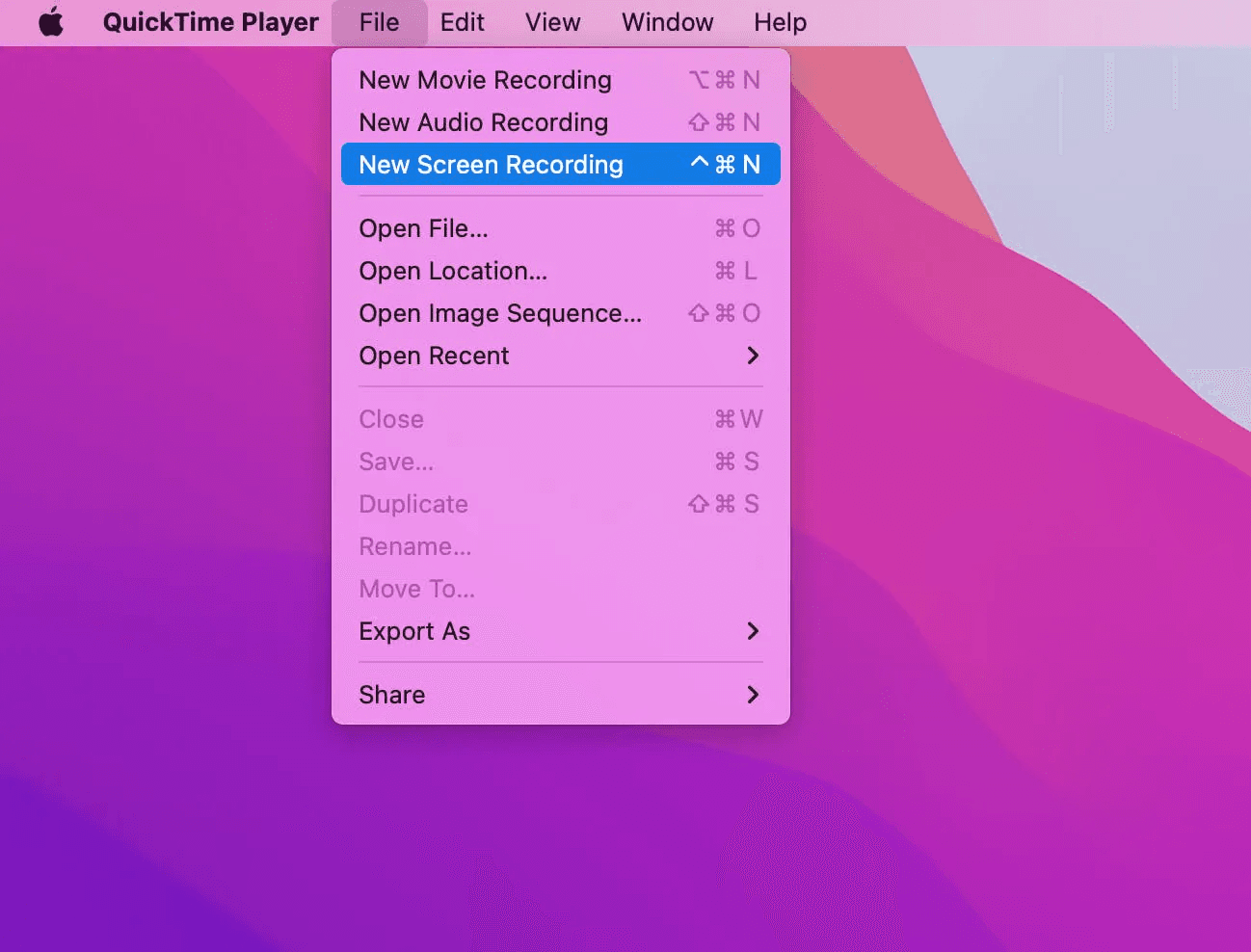Expand the Export As submenu
Image resolution: width=1251 pixels, height=952 pixels.
[560, 631]
